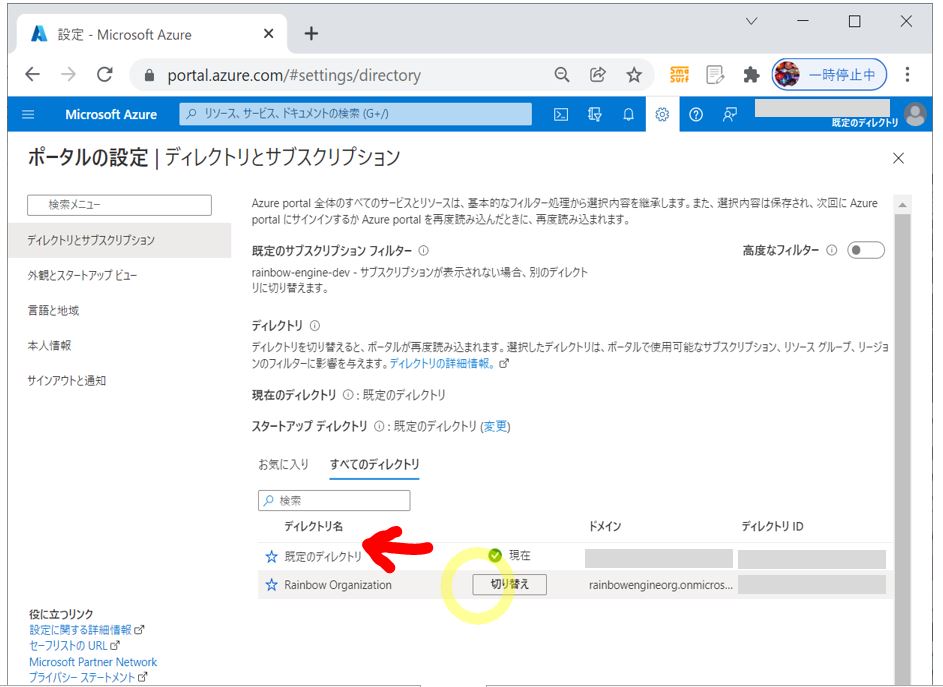Launch Cloud Shell from the top bar

pyautogui.click(x=561, y=114)
